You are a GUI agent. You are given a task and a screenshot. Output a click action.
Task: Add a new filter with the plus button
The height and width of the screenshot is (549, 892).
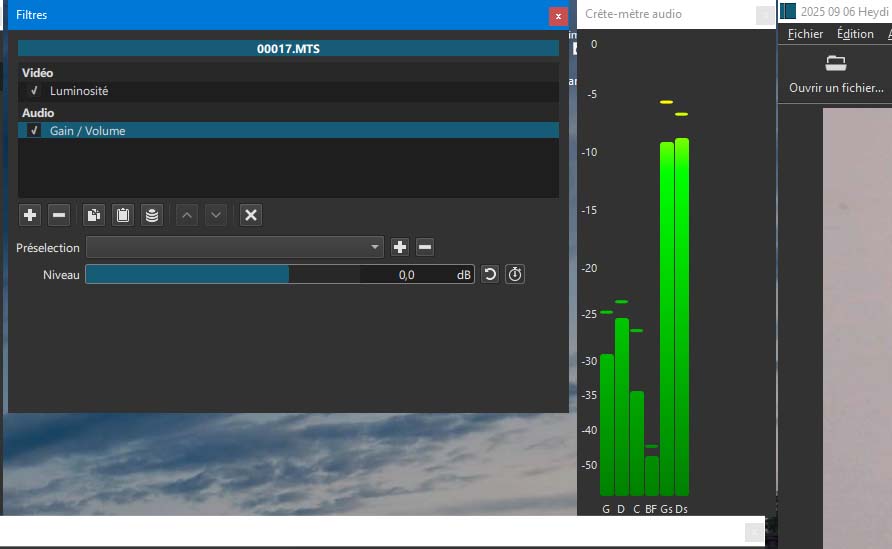pos(30,215)
